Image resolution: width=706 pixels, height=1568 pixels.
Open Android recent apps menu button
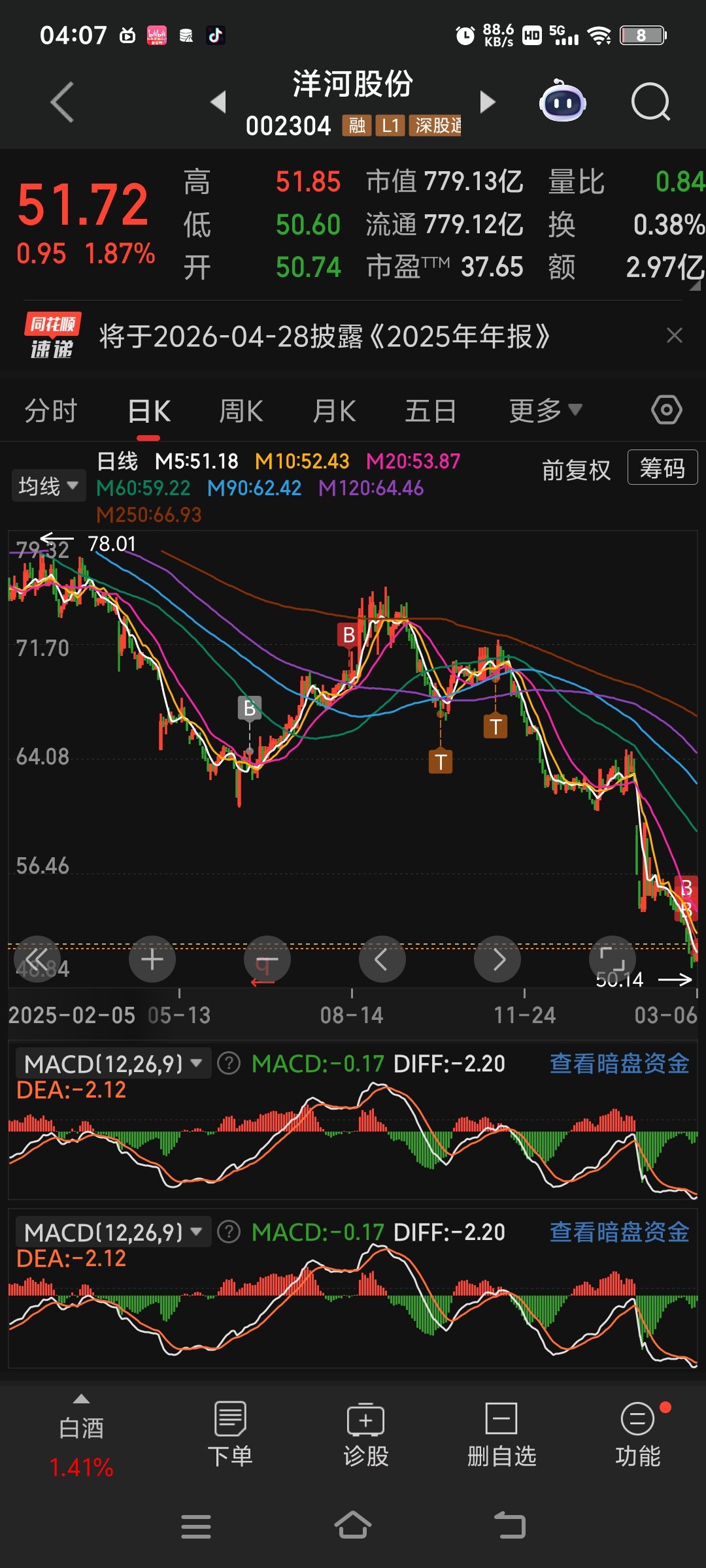[x=196, y=1527]
